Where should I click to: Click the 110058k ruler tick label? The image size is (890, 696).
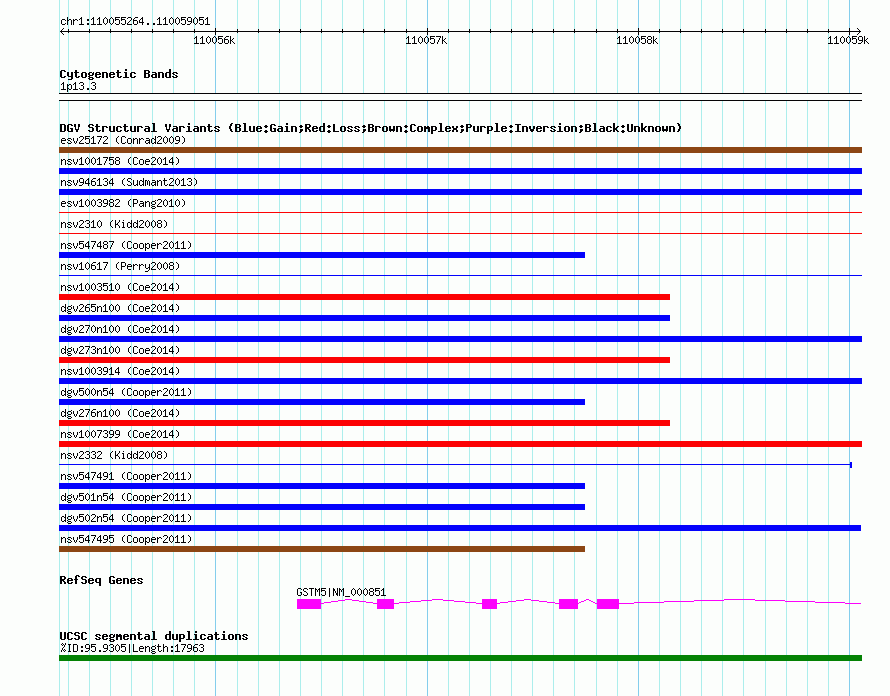tap(637, 40)
